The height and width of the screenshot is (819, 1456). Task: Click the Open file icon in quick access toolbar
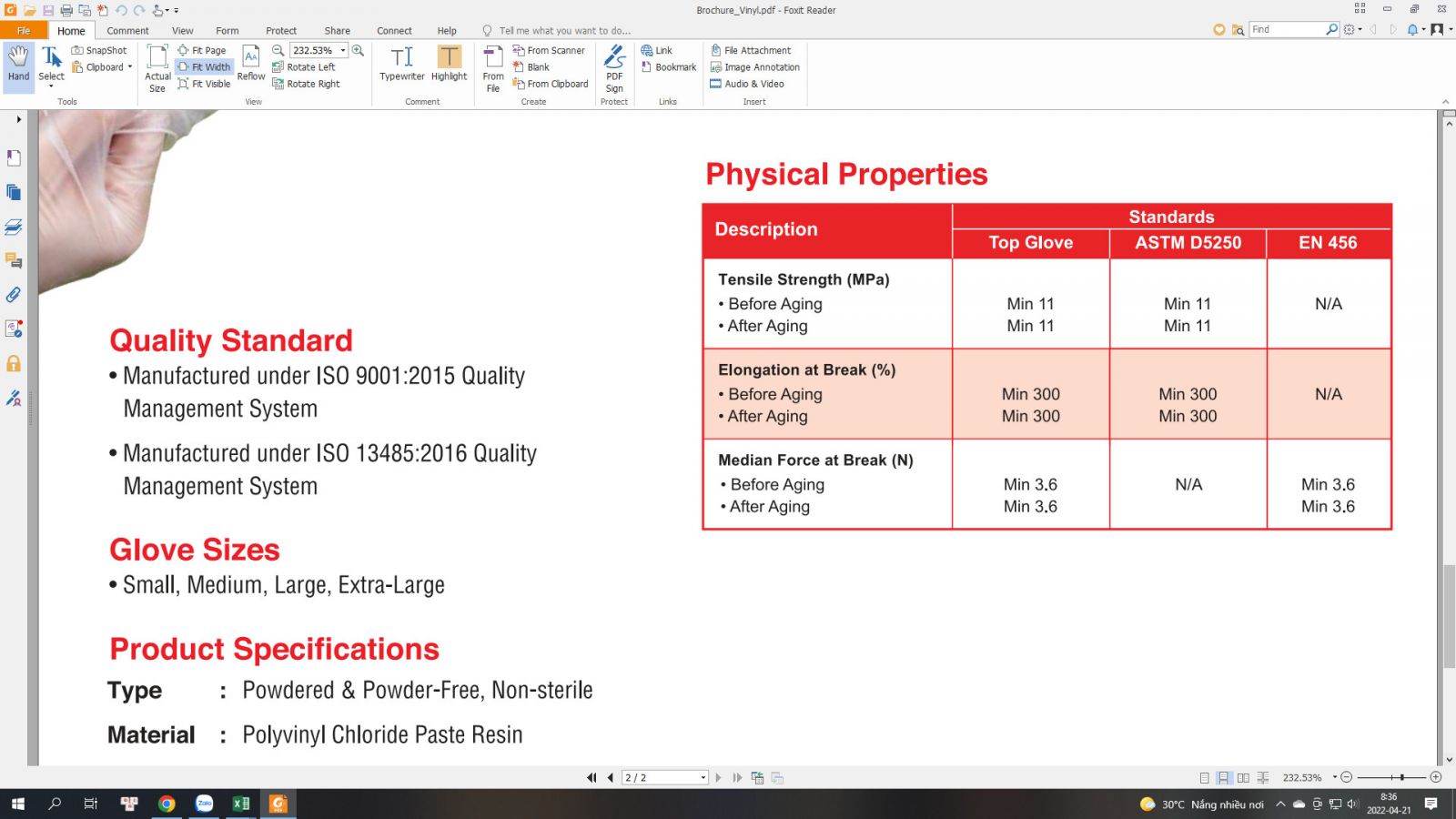point(29,10)
